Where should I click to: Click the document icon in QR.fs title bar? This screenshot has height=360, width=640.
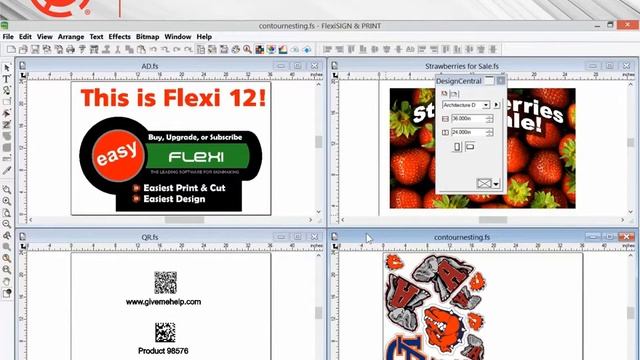pos(23,237)
